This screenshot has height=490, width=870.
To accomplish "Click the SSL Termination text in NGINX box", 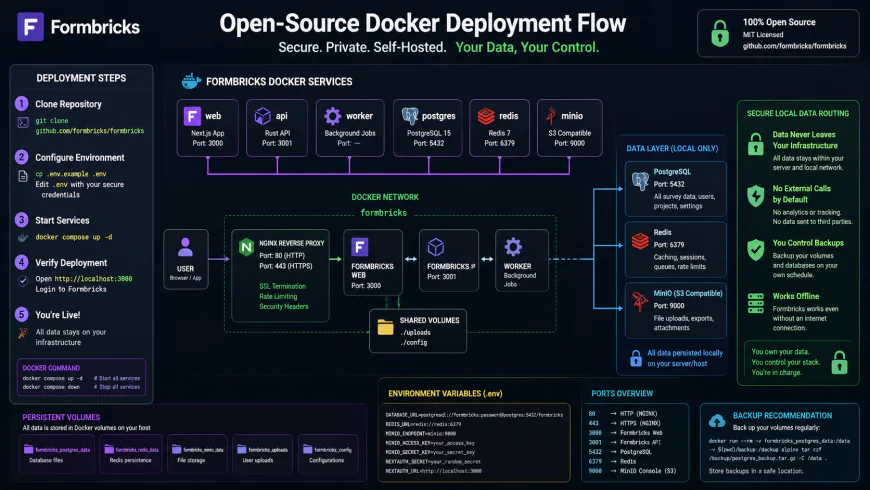I will [x=282, y=286].
